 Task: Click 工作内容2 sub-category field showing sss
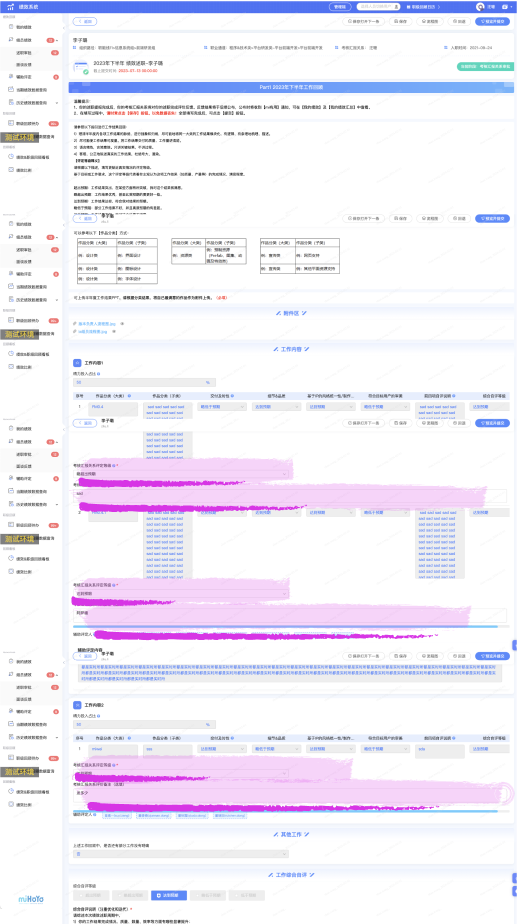click(167, 749)
